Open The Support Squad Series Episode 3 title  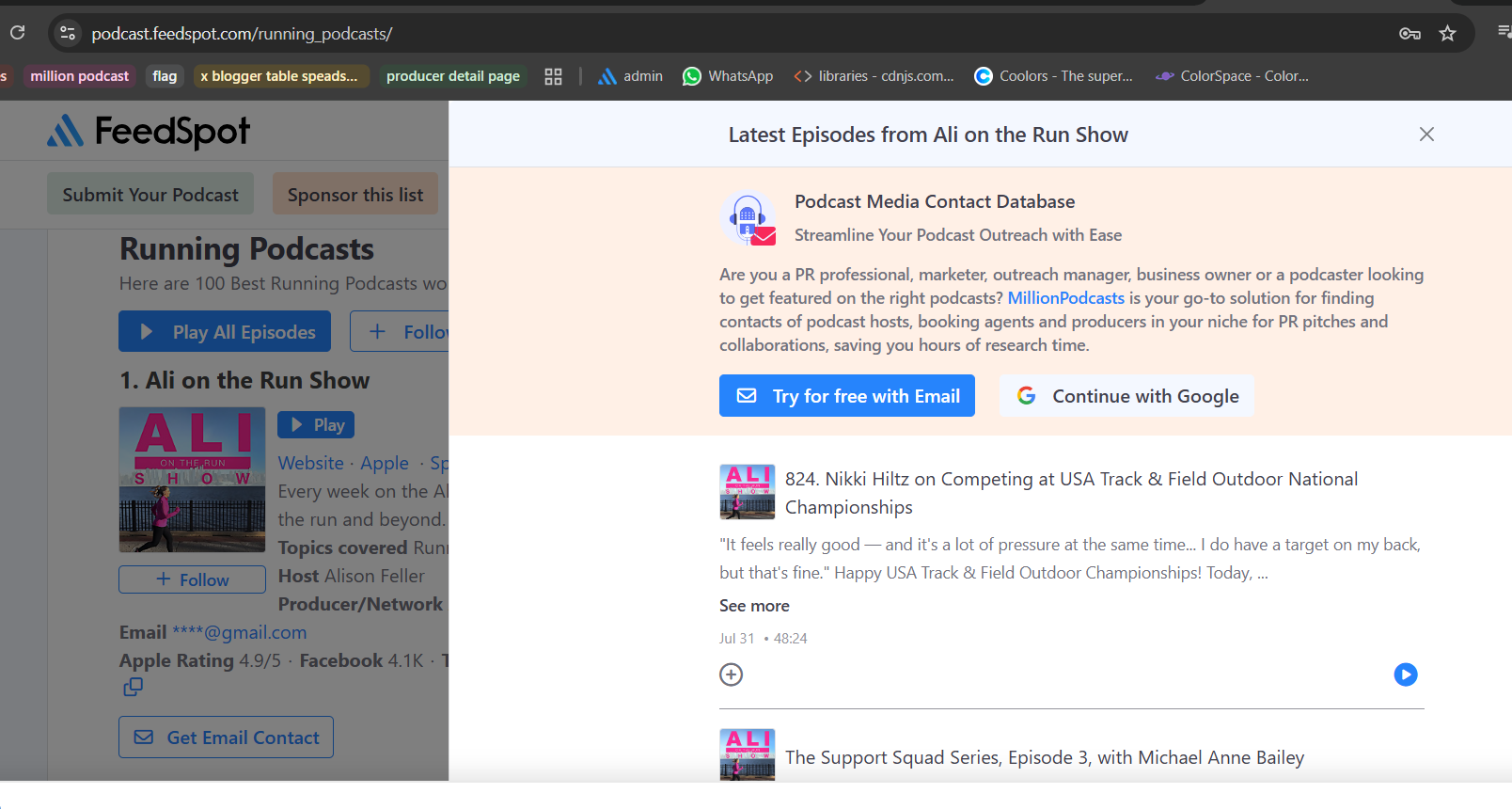[x=1045, y=757]
